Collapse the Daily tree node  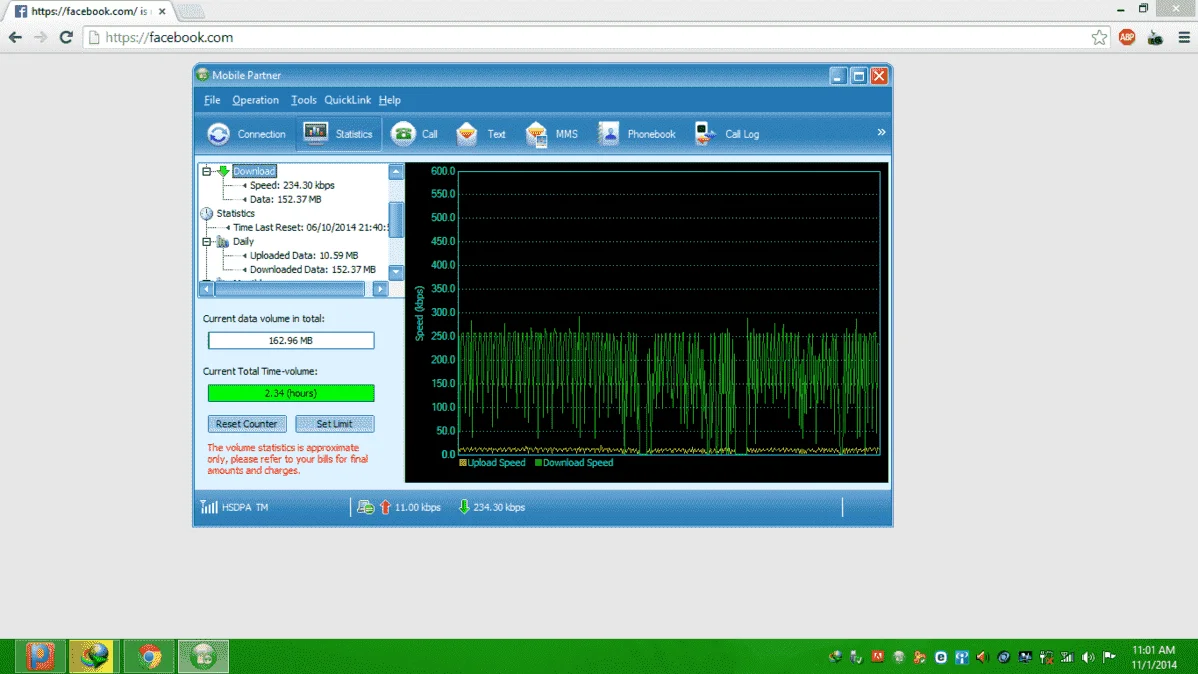206,241
